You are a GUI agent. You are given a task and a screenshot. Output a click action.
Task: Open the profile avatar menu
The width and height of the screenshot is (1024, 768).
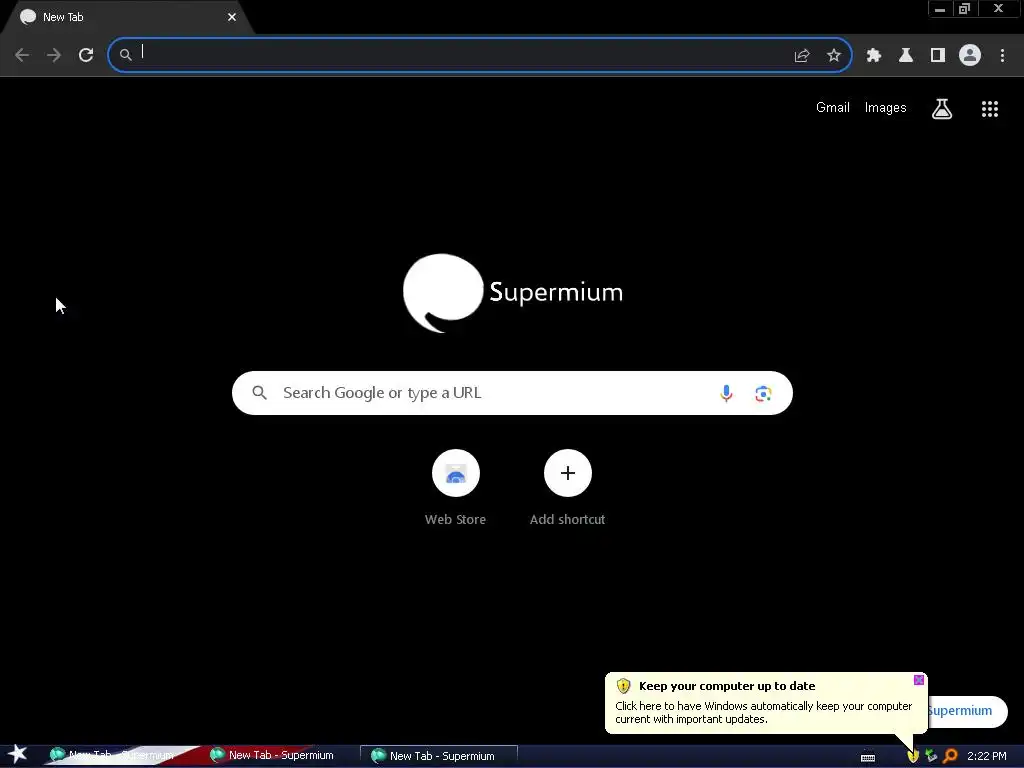pos(970,56)
